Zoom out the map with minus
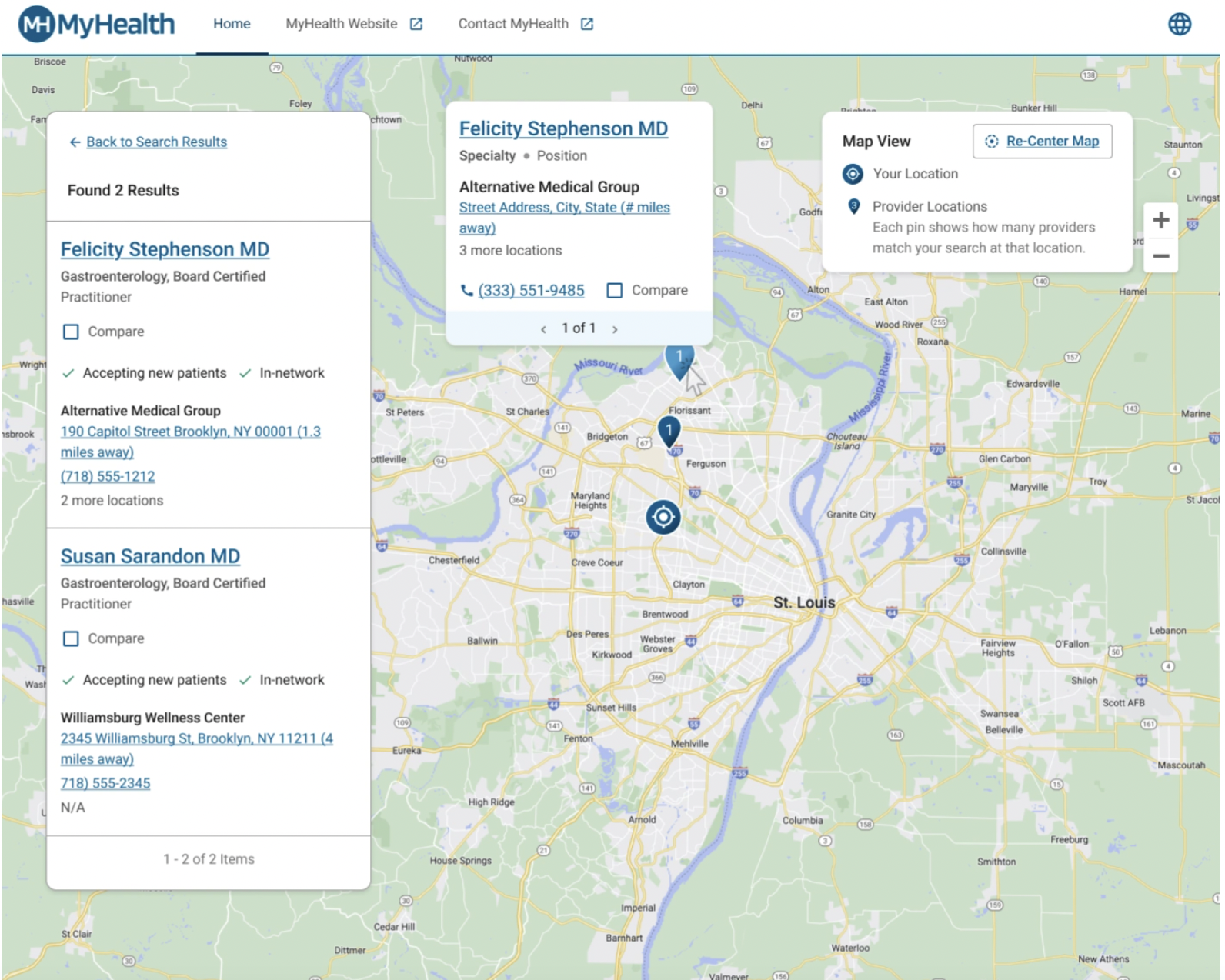The width and height of the screenshot is (1225, 980). (x=1161, y=255)
